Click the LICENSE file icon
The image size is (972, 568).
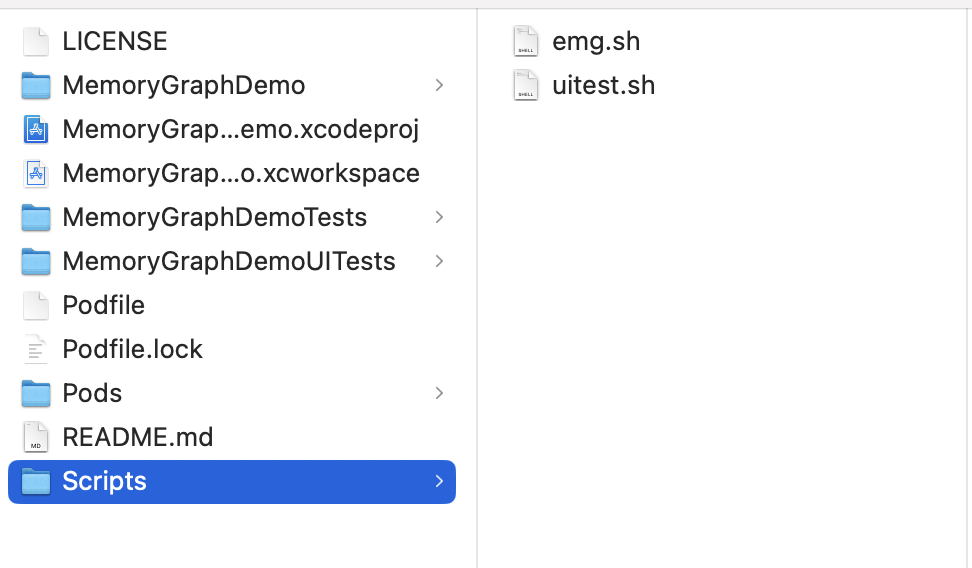(36, 41)
